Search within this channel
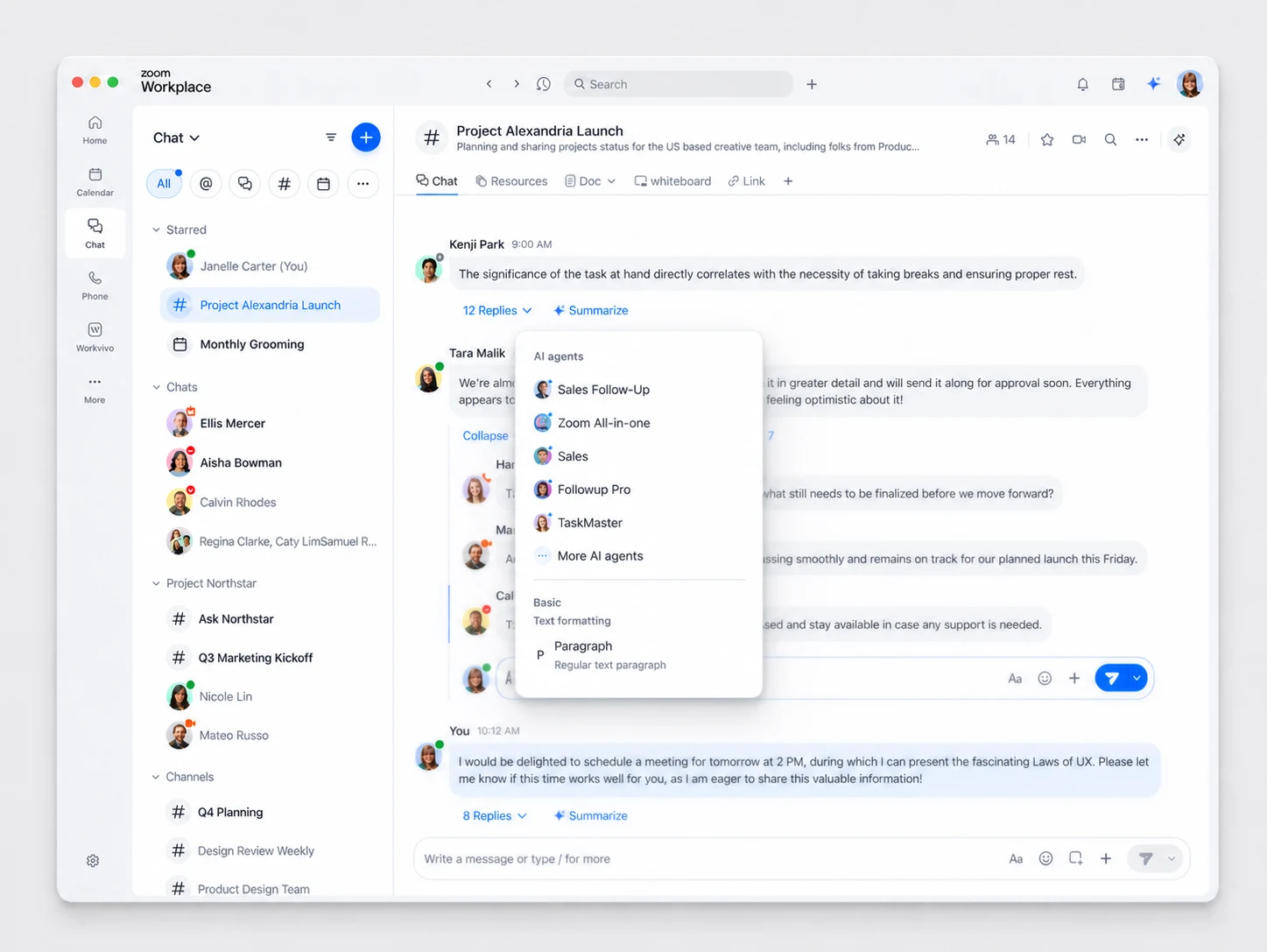 pos(1110,139)
